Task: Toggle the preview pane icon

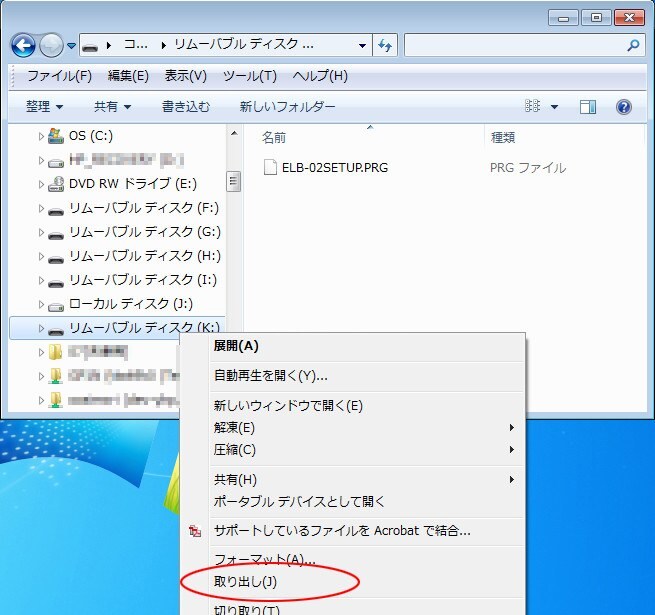Action: pos(588,107)
